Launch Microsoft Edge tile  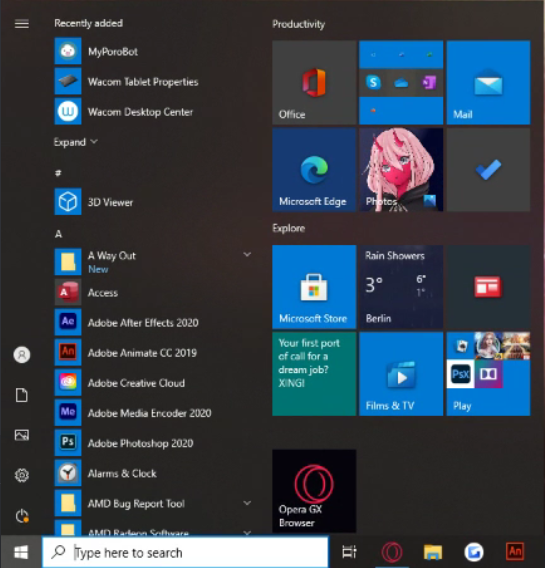click(314, 170)
